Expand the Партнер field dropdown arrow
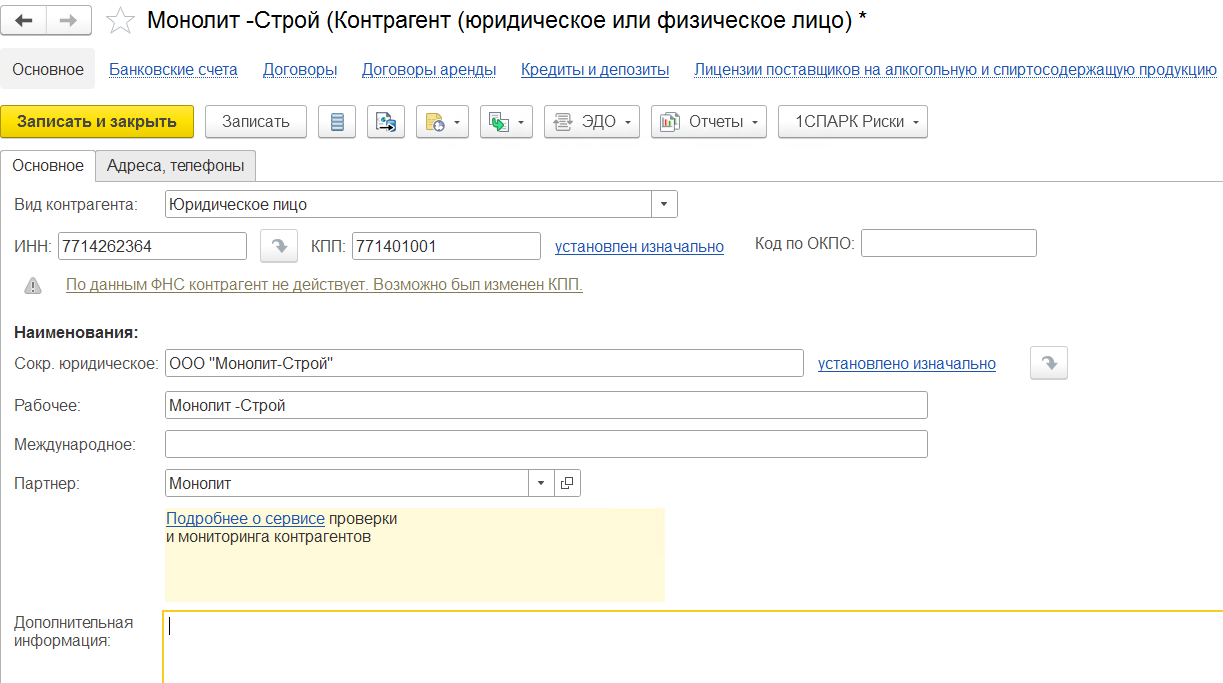 [x=541, y=483]
